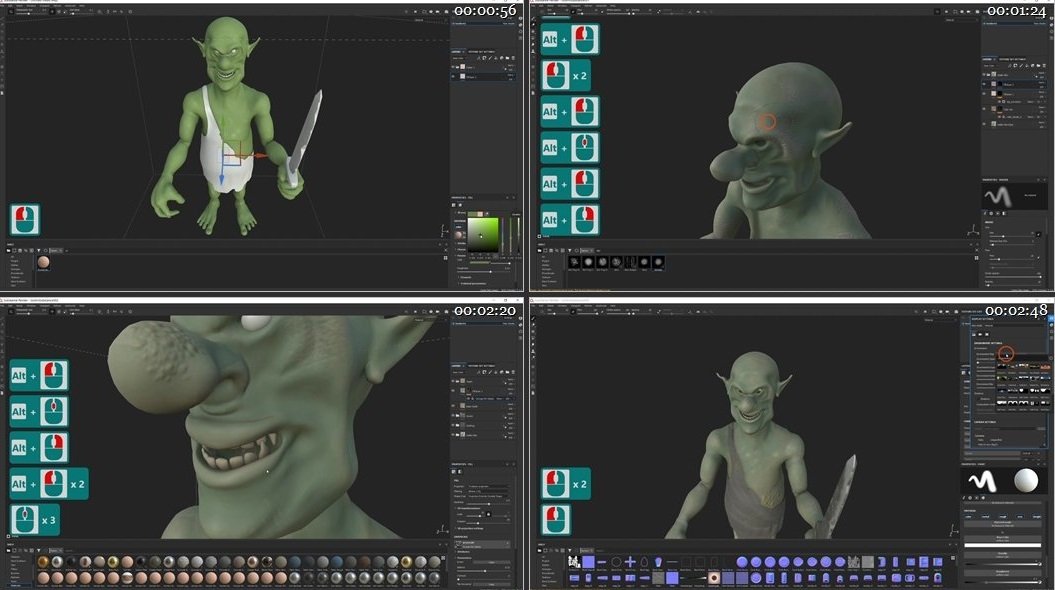
Task: Select first brush thumbnail in 00:01:24 shelf
Action: pyautogui.click(x=575, y=262)
